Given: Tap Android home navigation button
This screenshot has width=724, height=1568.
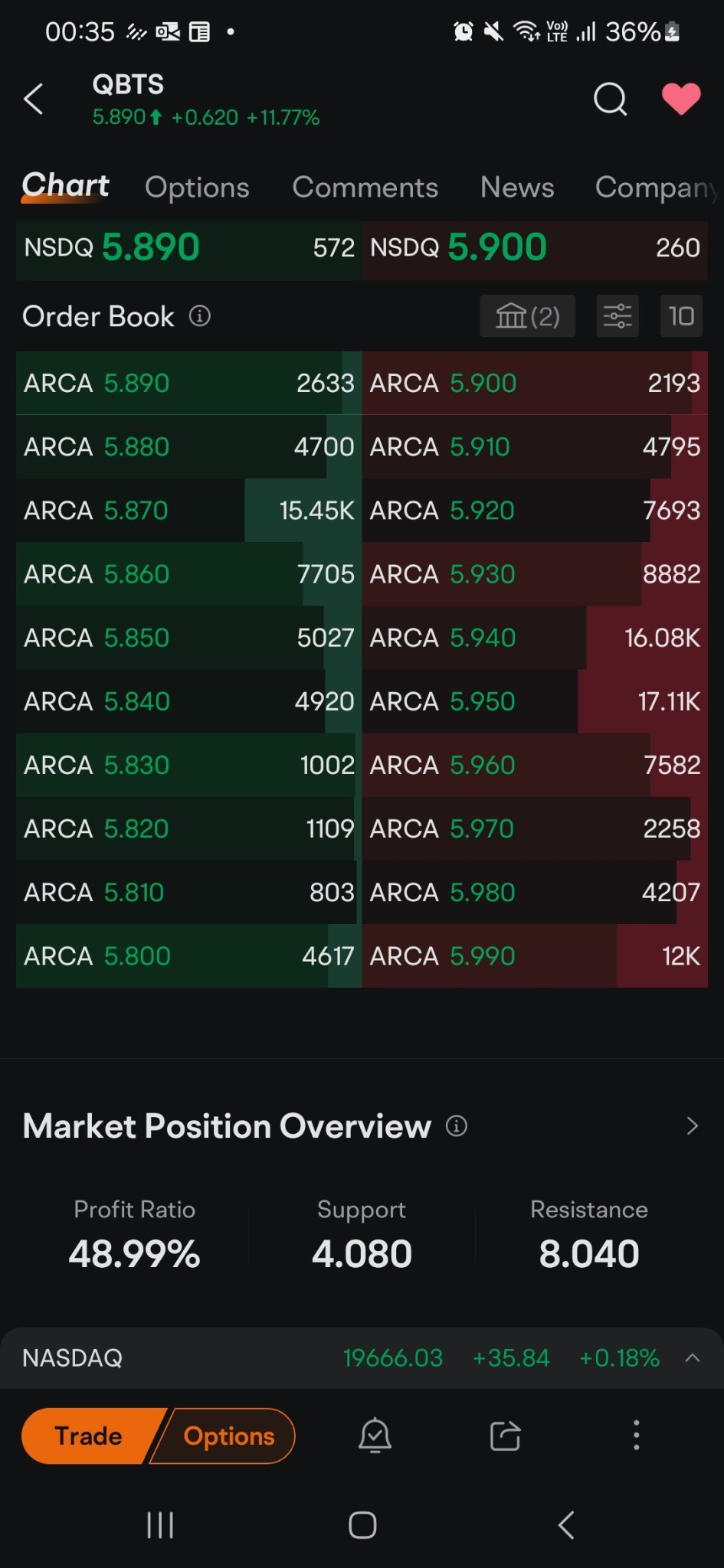Looking at the screenshot, I should (x=362, y=1525).
